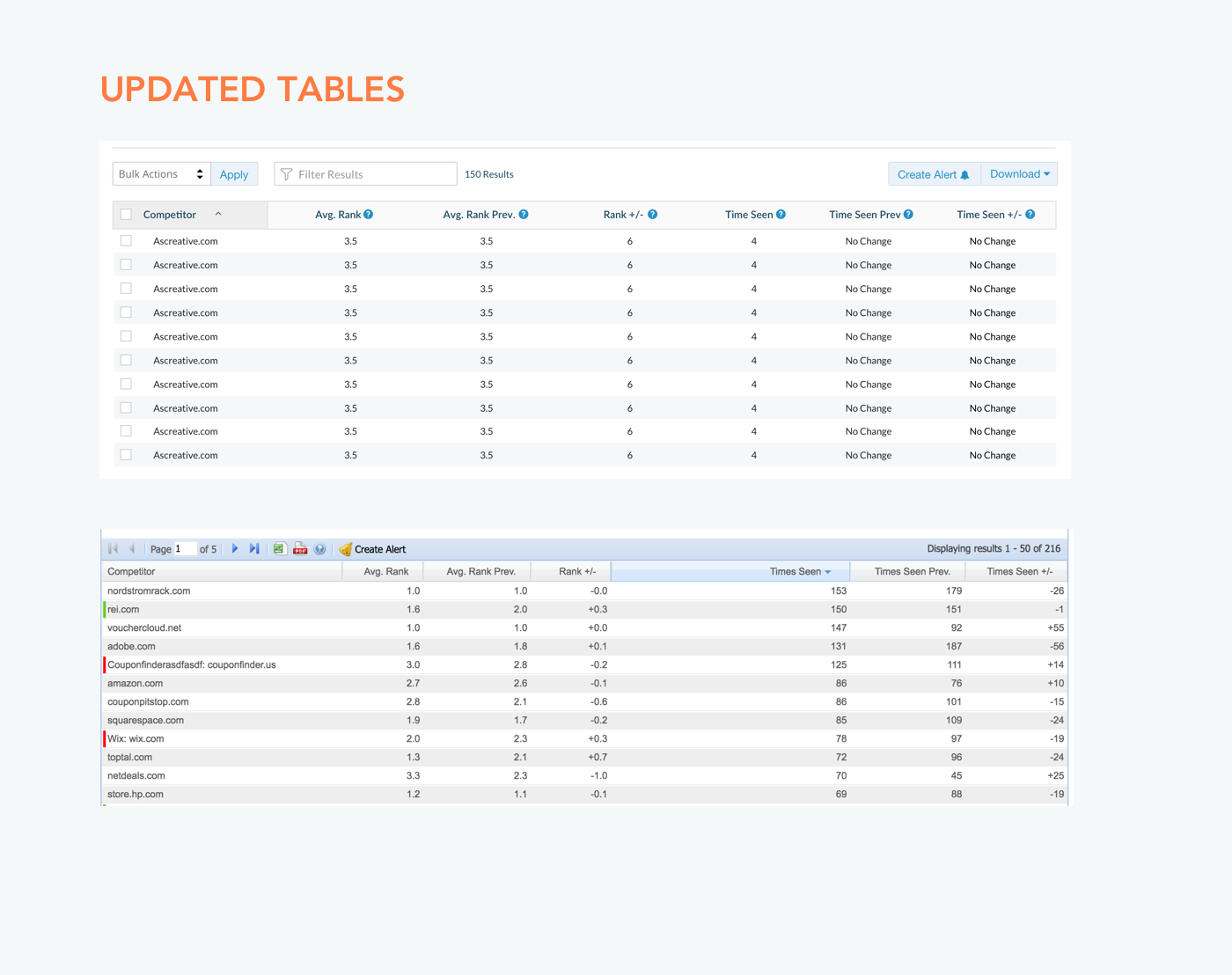Image resolution: width=1232 pixels, height=975 pixels.
Task: Sort lower table by Avg. Rank Prev. header
Action: pyautogui.click(x=477, y=571)
